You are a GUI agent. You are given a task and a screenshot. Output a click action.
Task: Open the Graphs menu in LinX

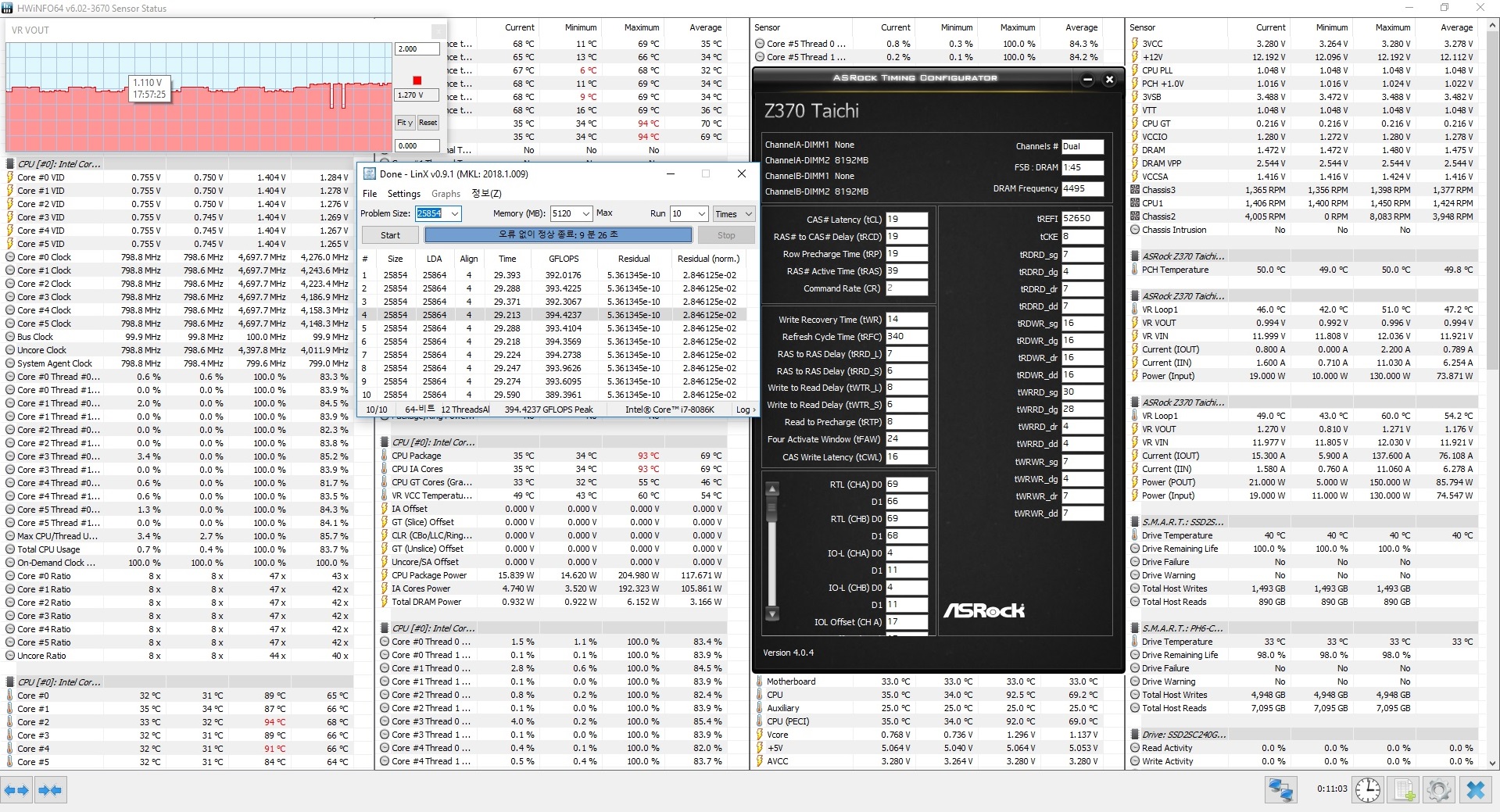[446, 194]
